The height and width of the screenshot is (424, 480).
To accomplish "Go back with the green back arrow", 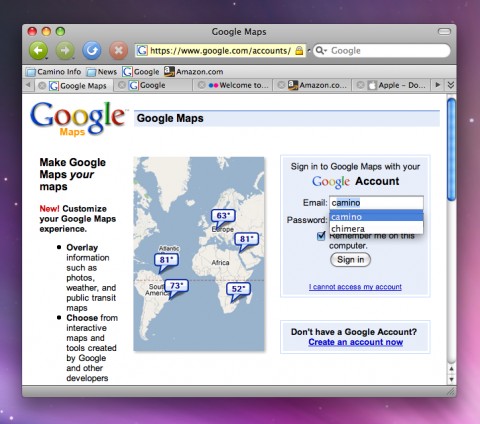I will point(38,51).
